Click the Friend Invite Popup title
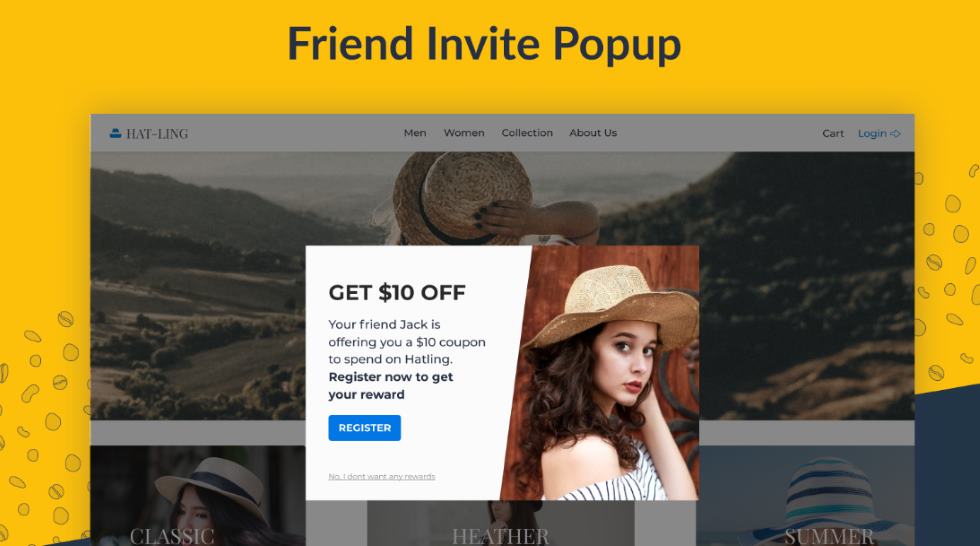Image resolution: width=980 pixels, height=546 pixels. click(484, 45)
